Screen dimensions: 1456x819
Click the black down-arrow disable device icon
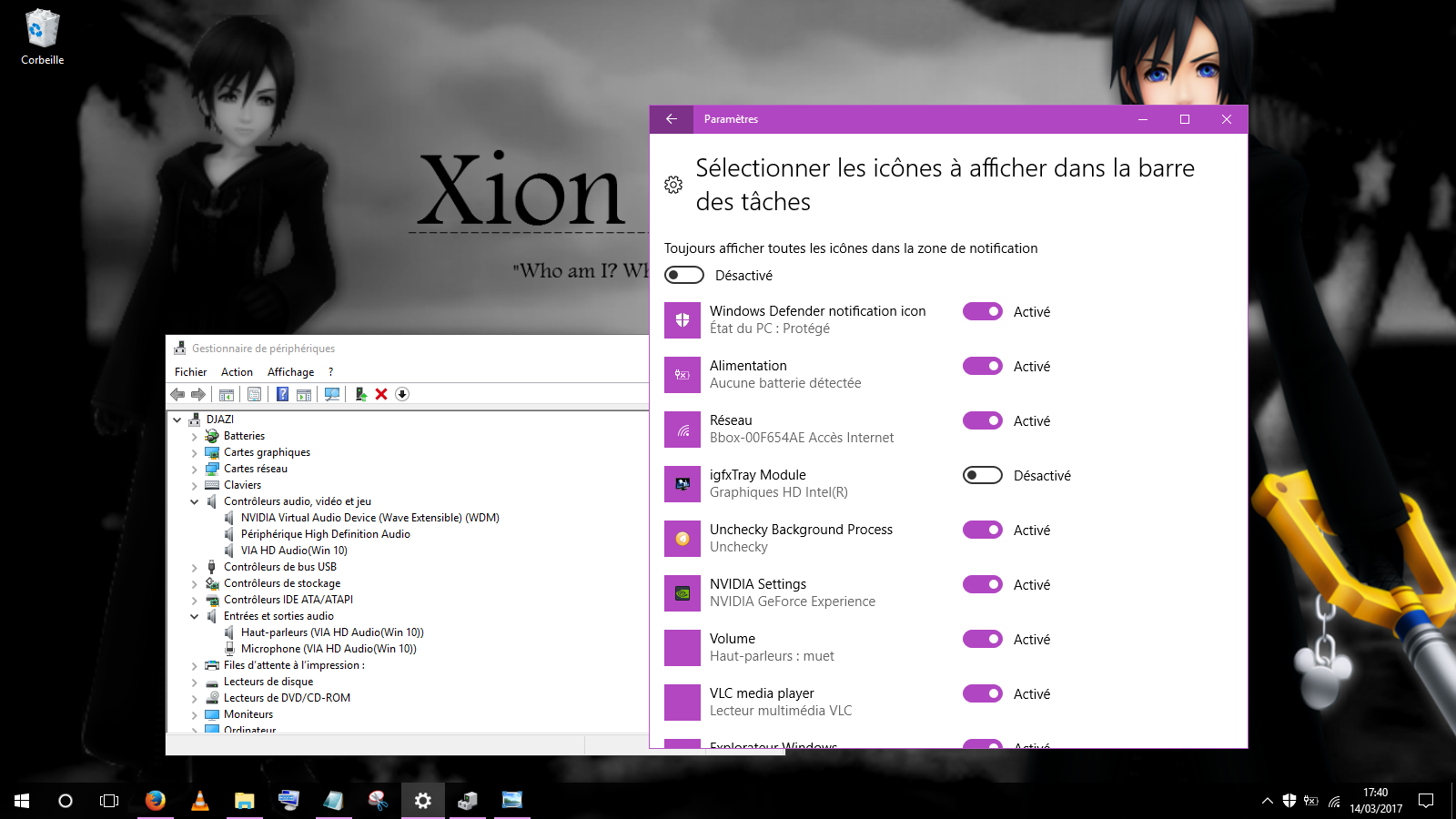coord(402,394)
